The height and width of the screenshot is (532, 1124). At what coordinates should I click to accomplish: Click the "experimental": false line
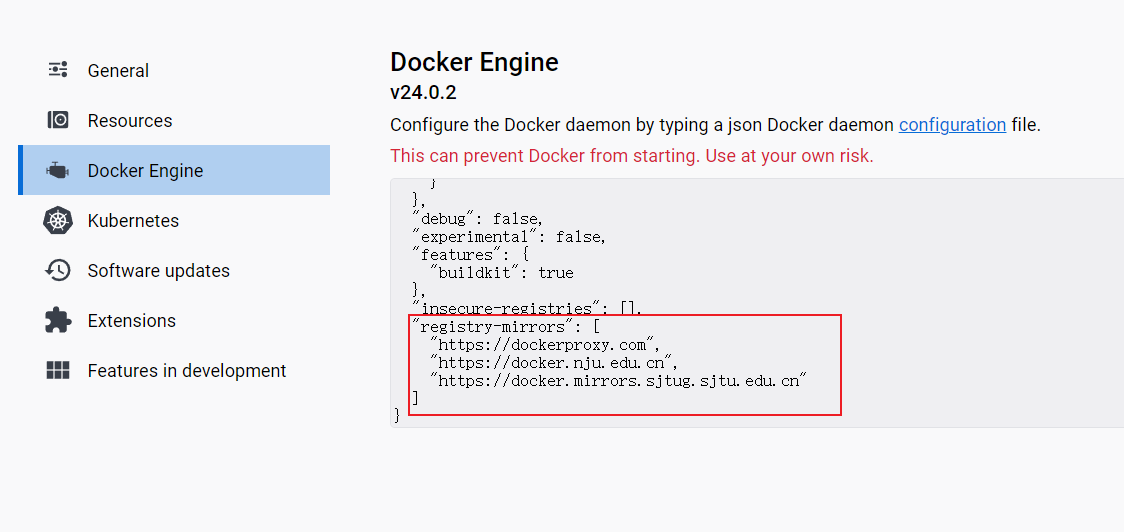(x=509, y=237)
